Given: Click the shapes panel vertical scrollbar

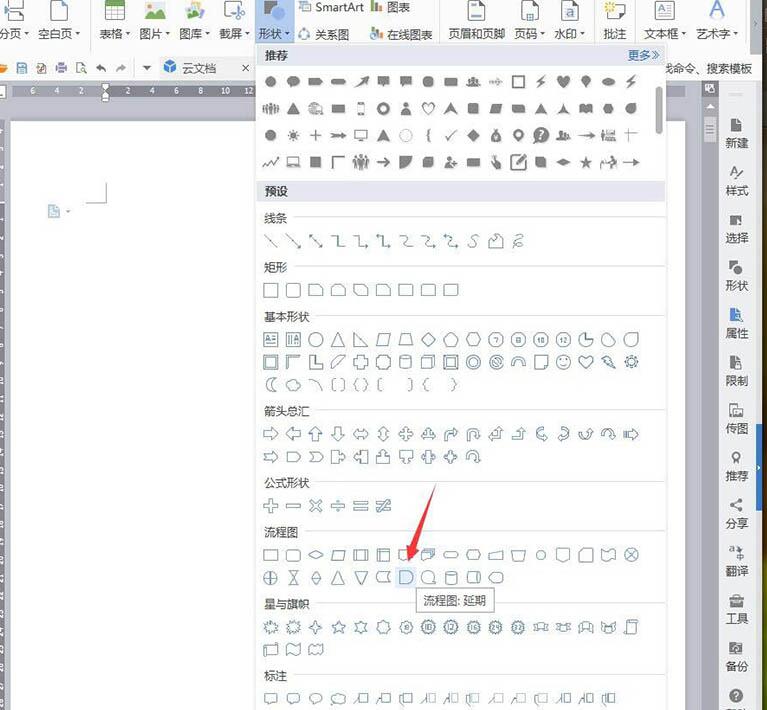Looking at the screenshot, I should pos(658,110).
